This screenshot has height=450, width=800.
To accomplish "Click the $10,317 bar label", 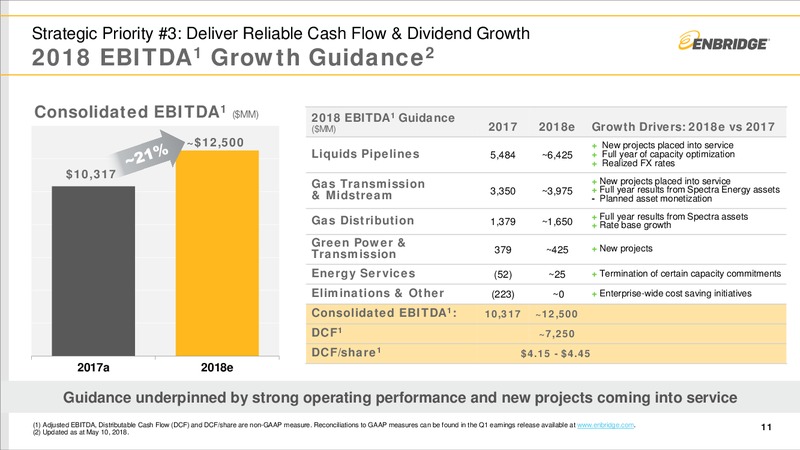I will tap(91, 174).
